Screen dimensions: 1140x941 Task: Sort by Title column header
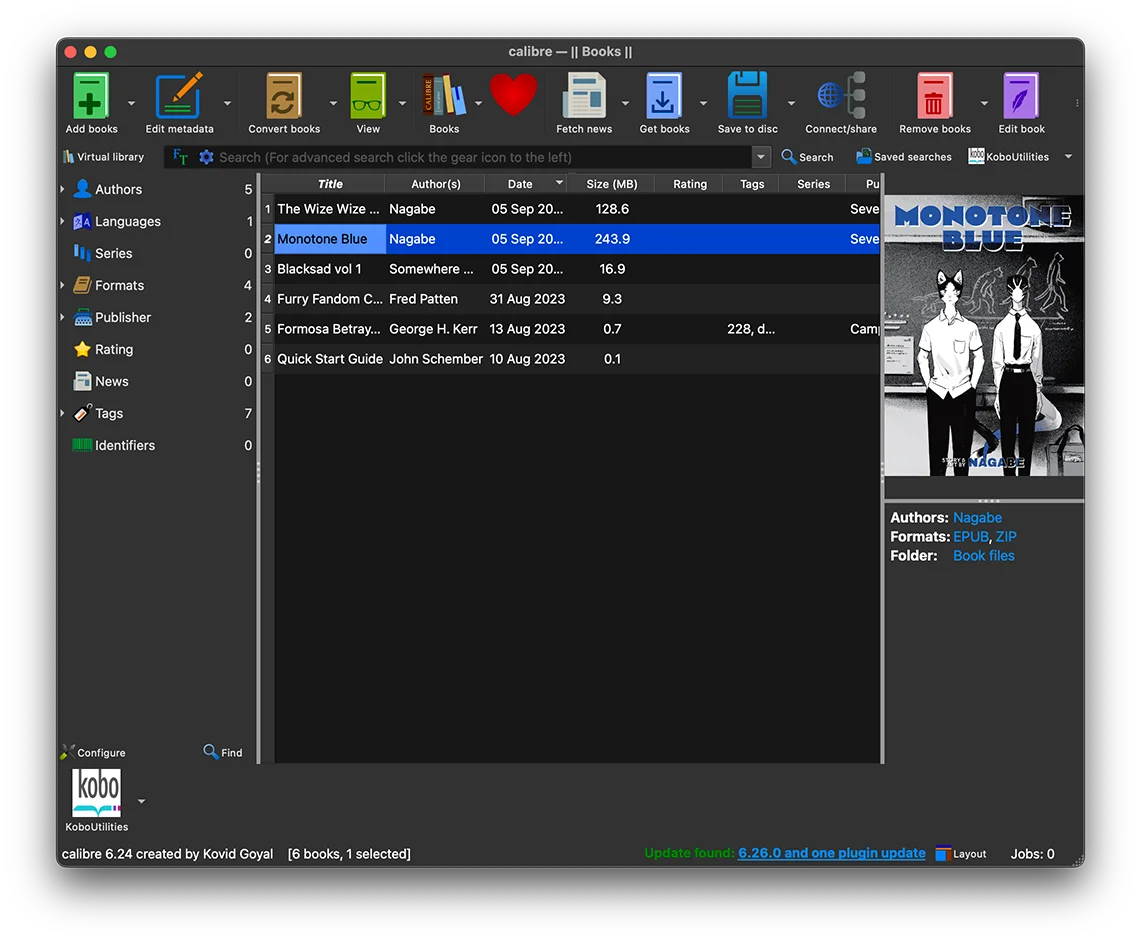click(330, 184)
